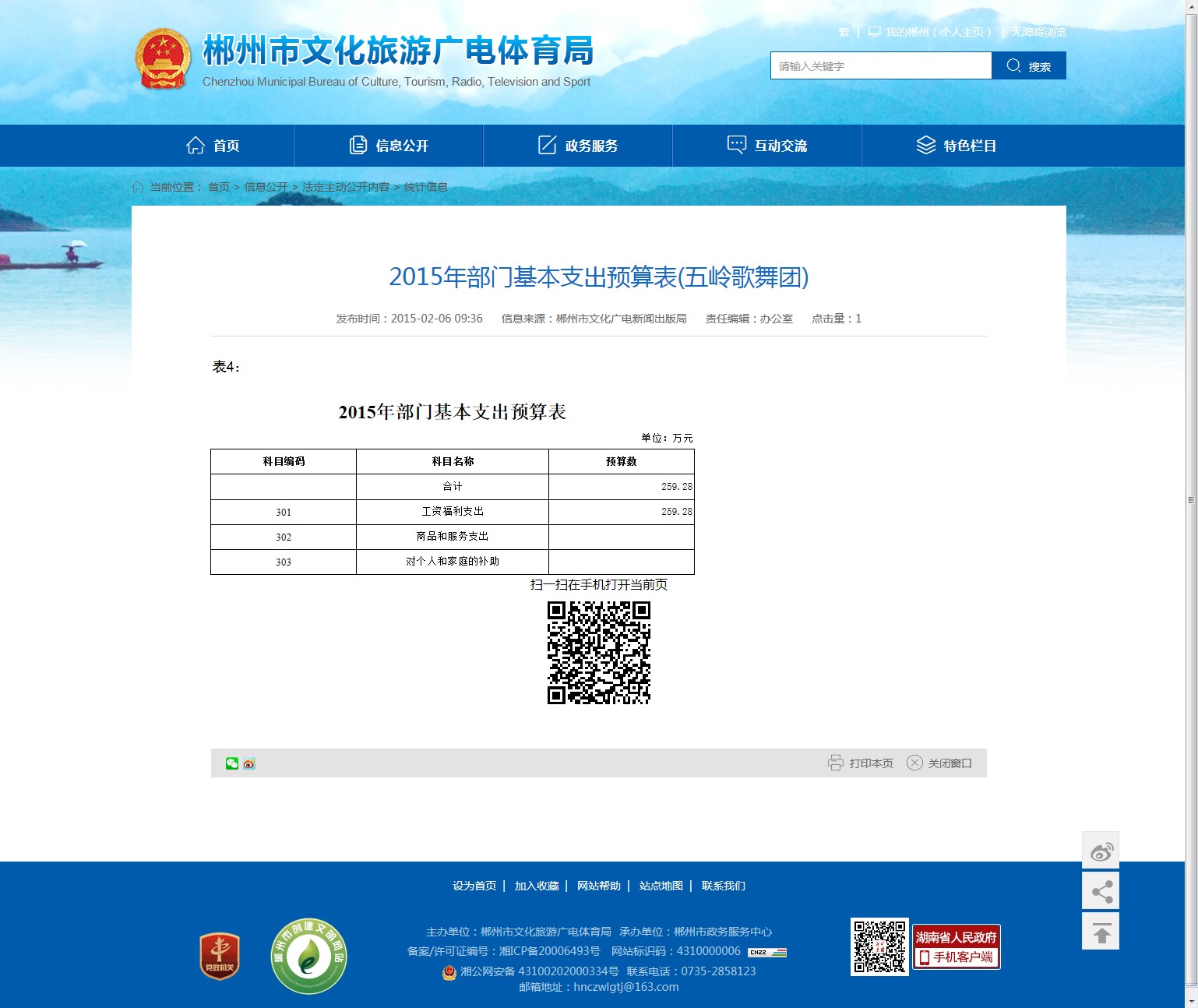Image resolution: width=1198 pixels, height=1008 pixels.
Task: Click the 关闭窗口 close window link
Action: [x=940, y=763]
